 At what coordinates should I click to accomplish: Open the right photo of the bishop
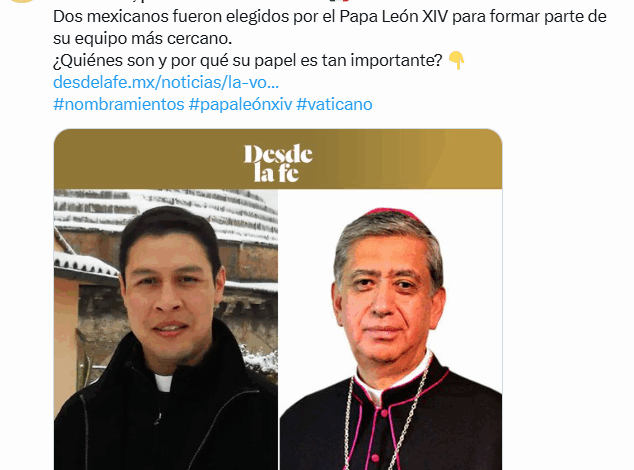click(x=391, y=330)
